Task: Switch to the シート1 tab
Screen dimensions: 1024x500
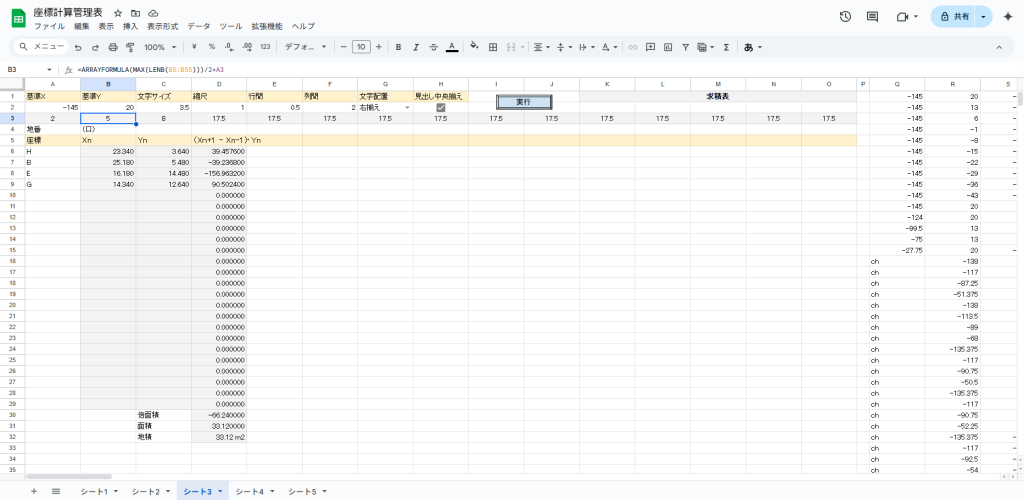Action: pos(99,491)
